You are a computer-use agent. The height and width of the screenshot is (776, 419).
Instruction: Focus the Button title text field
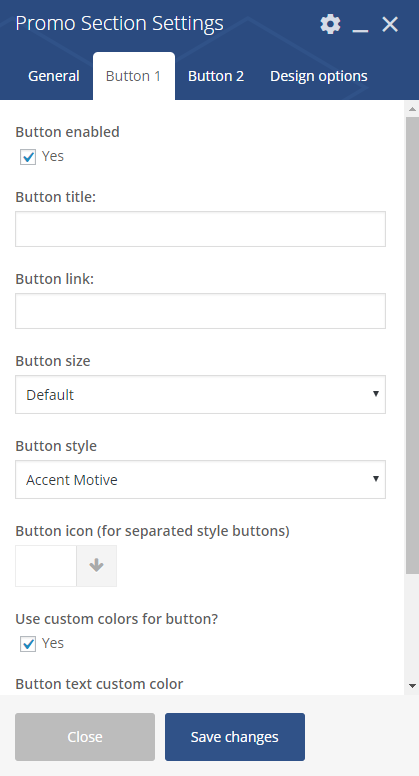click(200, 229)
